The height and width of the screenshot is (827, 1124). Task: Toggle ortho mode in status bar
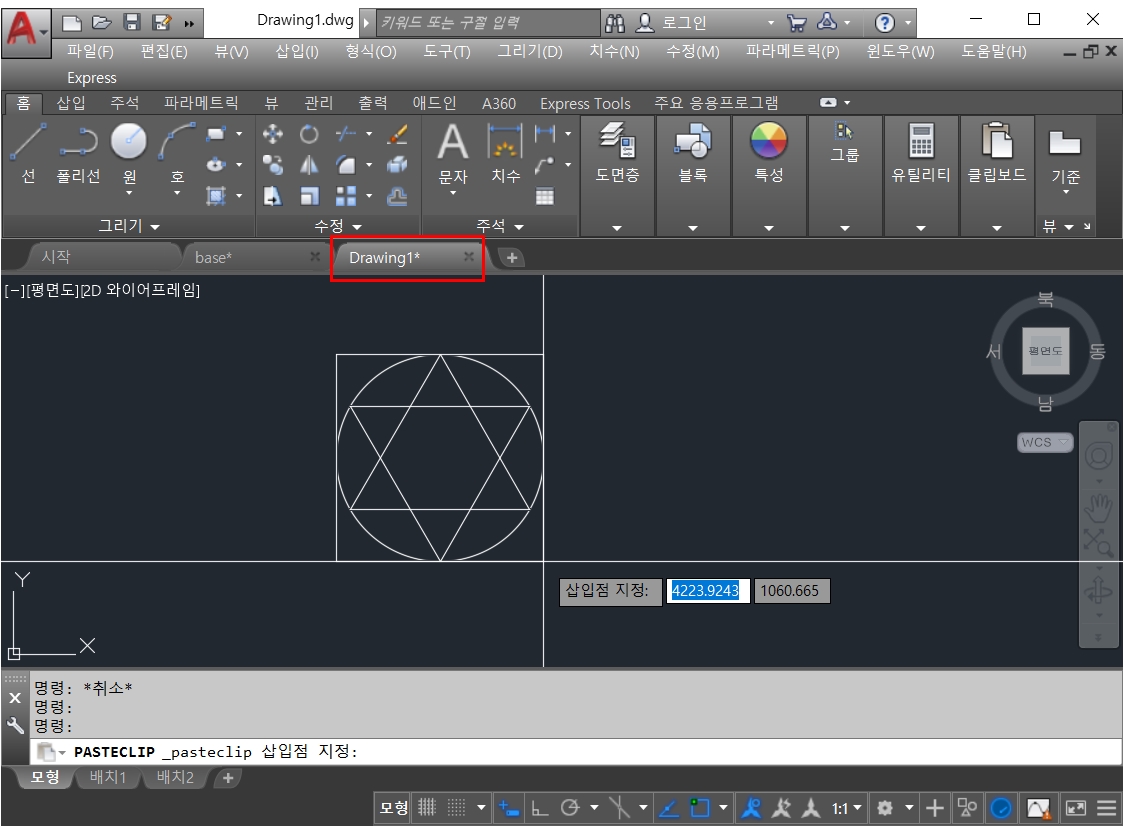tap(540, 808)
